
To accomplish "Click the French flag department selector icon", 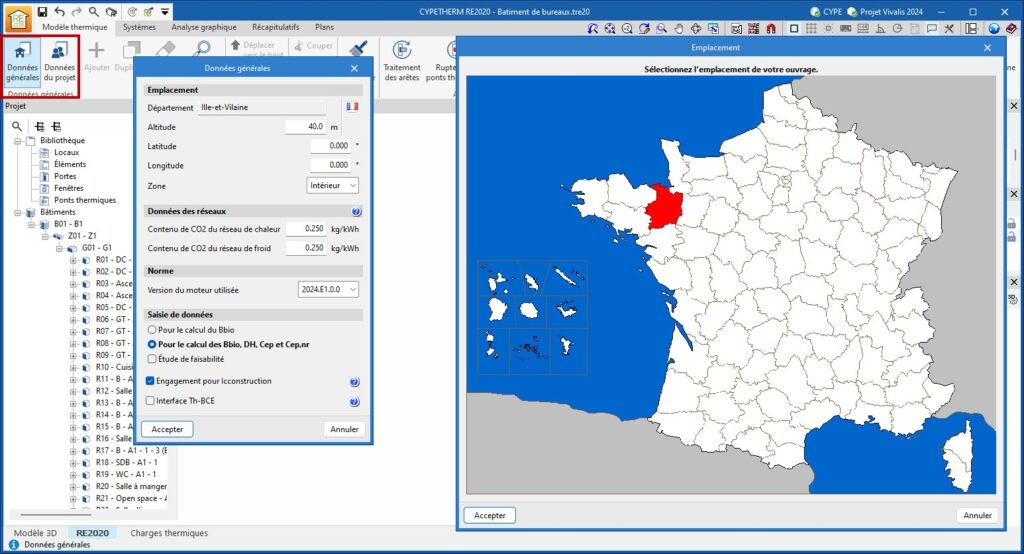I will click(x=352, y=106).
